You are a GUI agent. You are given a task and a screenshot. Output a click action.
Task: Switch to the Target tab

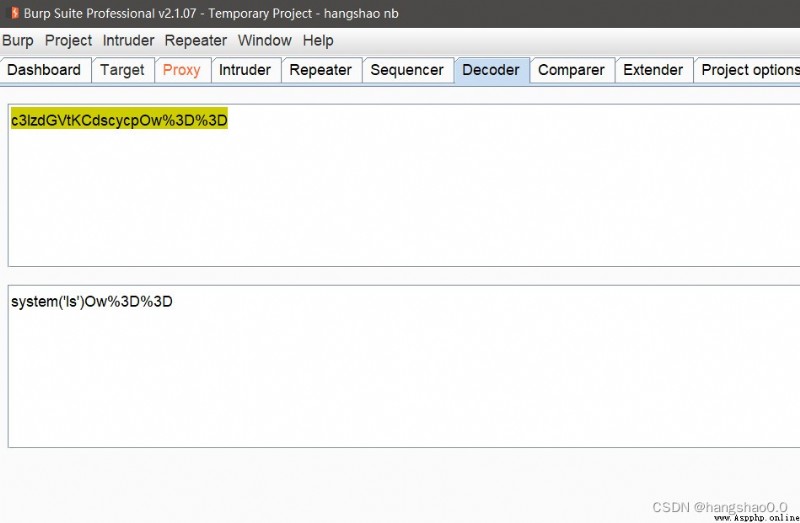122,70
